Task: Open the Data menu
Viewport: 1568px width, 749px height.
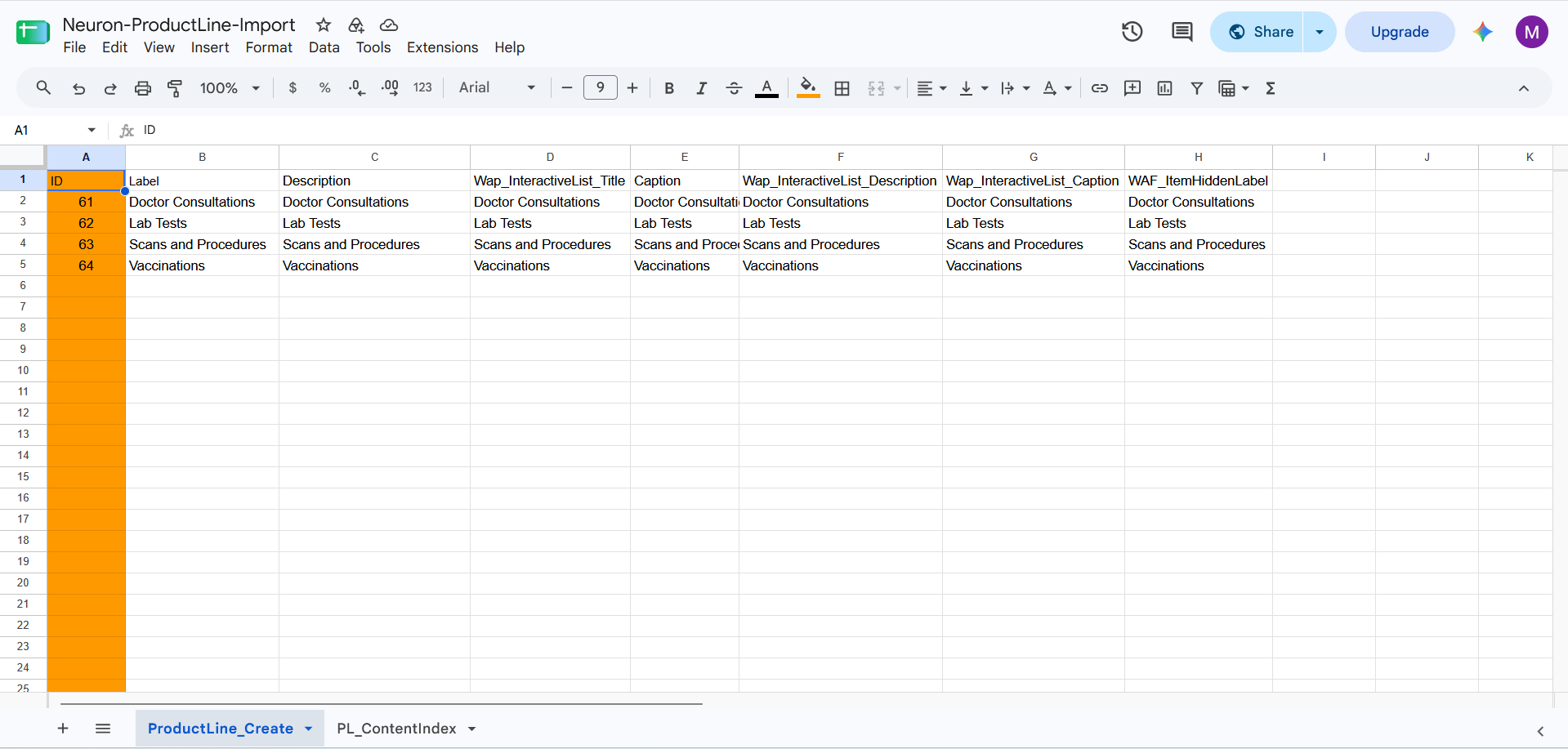Action: point(324,47)
